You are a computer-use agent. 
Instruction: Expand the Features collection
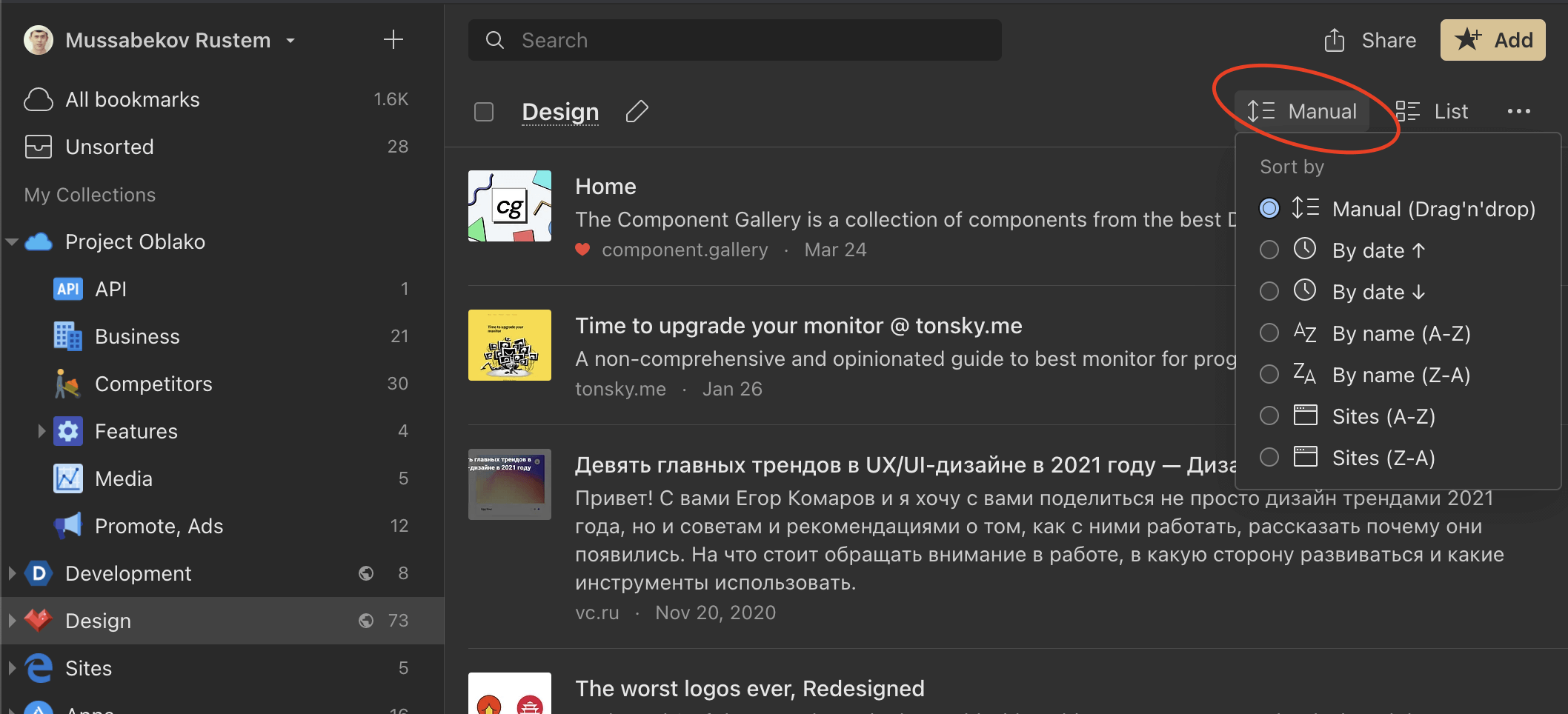click(x=41, y=431)
